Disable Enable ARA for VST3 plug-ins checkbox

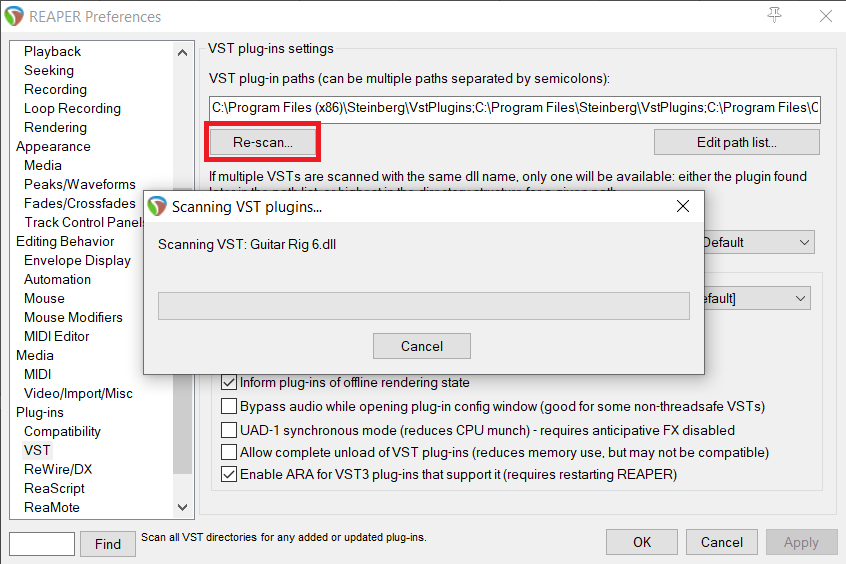[x=229, y=474]
